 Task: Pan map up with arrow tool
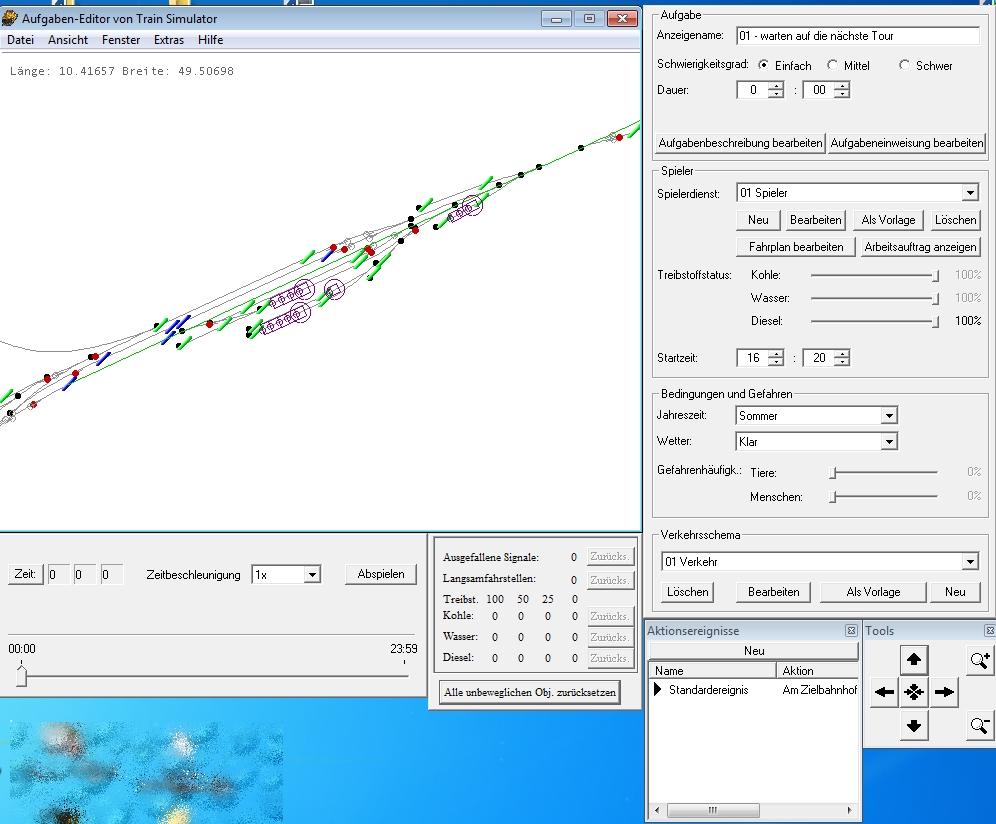[913, 659]
